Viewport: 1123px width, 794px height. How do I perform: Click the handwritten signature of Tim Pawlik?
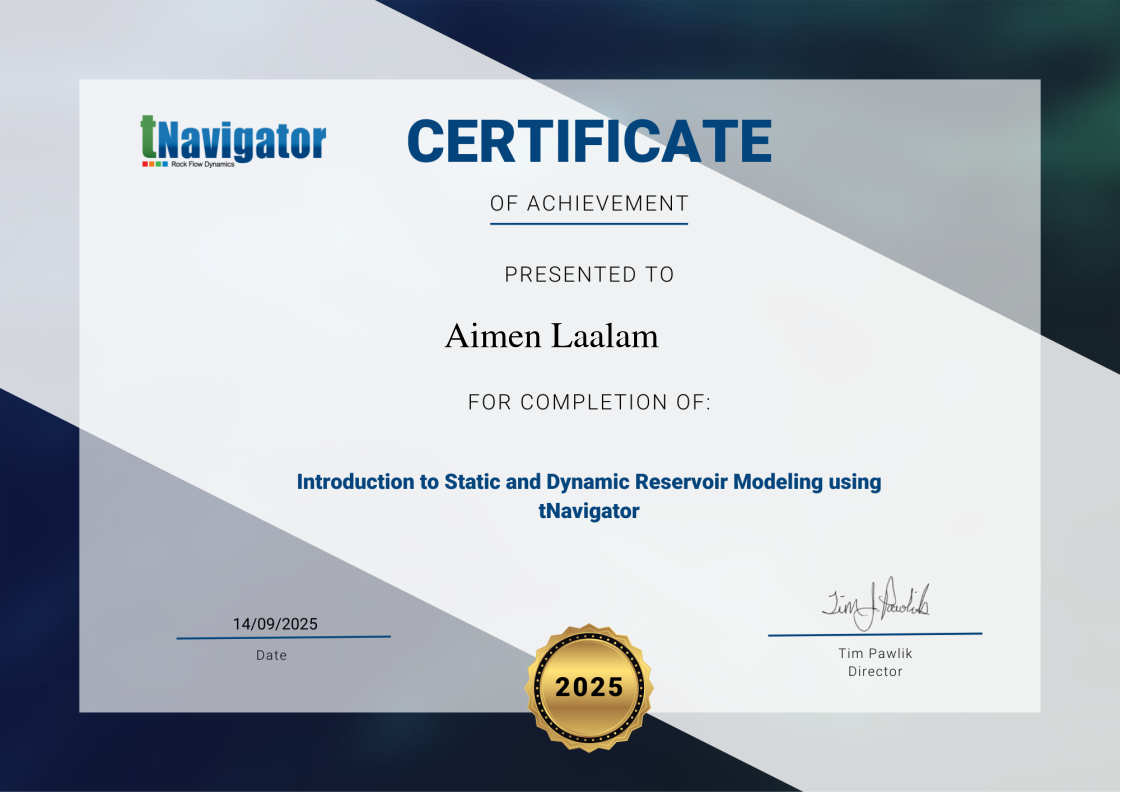[x=875, y=603]
